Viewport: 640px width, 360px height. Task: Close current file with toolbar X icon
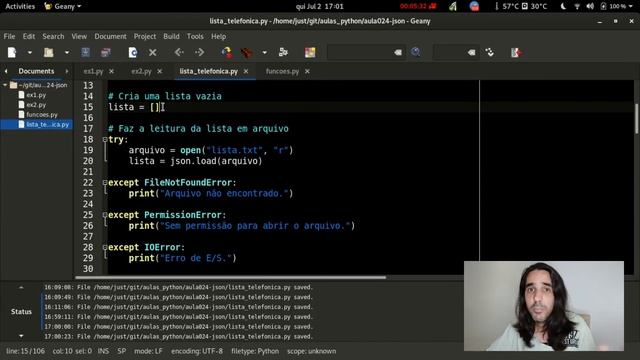coord(153,52)
